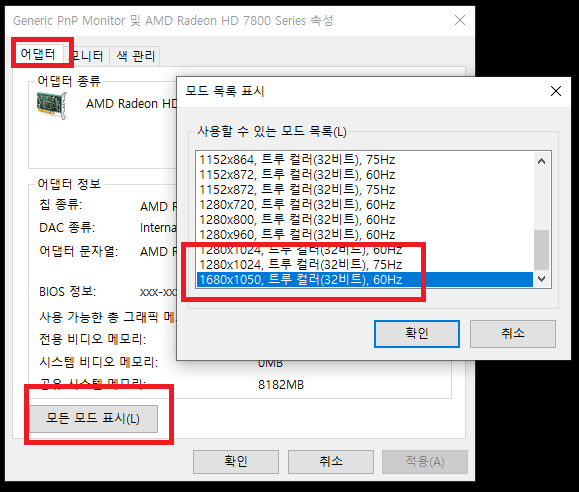Click the mode list scroll up arrow
579x492 pixels.
pos(541,161)
